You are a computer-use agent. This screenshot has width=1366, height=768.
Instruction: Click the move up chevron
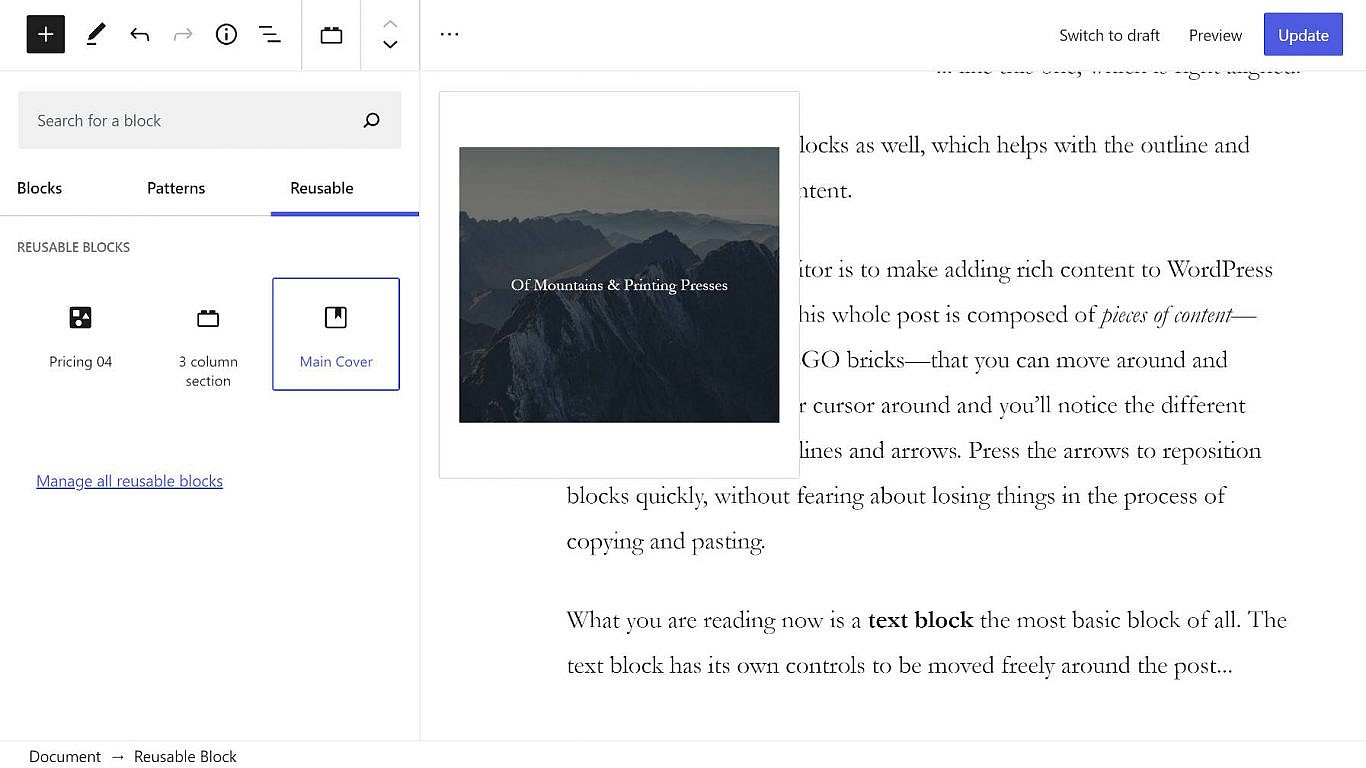390,23
